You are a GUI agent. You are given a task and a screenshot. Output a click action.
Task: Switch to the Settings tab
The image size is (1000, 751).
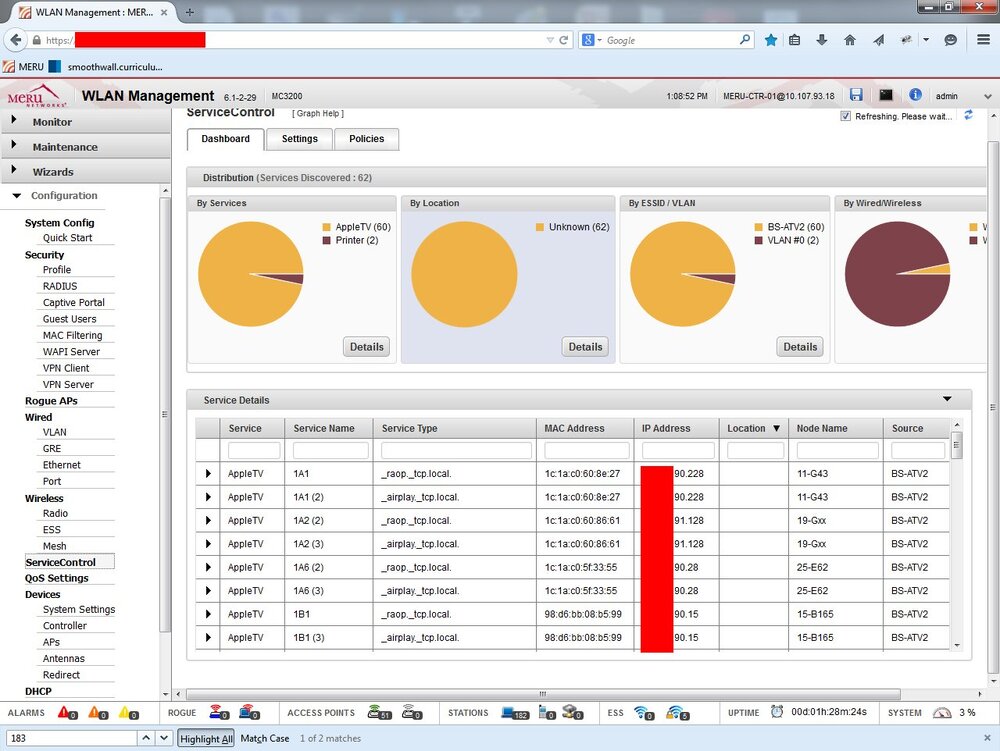(299, 139)
